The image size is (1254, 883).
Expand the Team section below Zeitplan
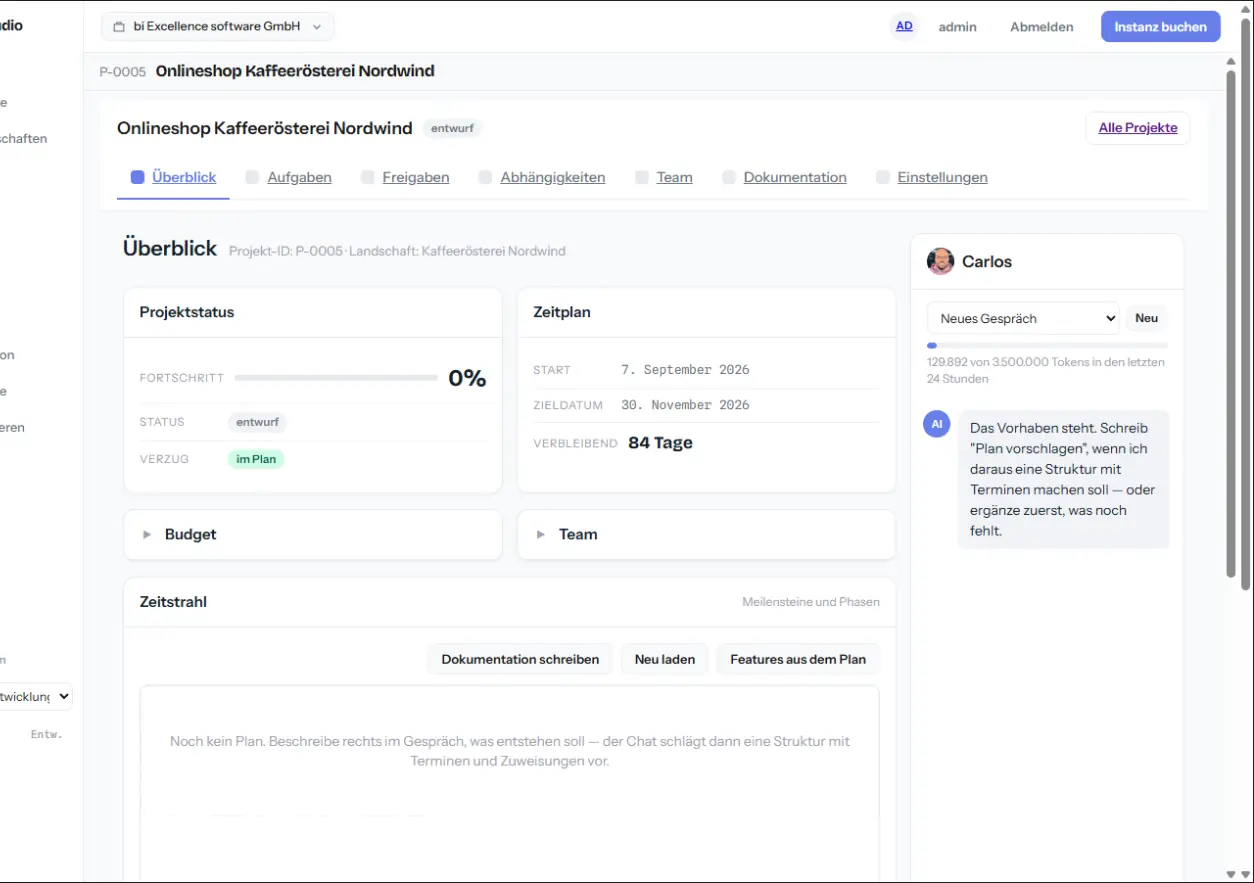(x=706, y=534)
